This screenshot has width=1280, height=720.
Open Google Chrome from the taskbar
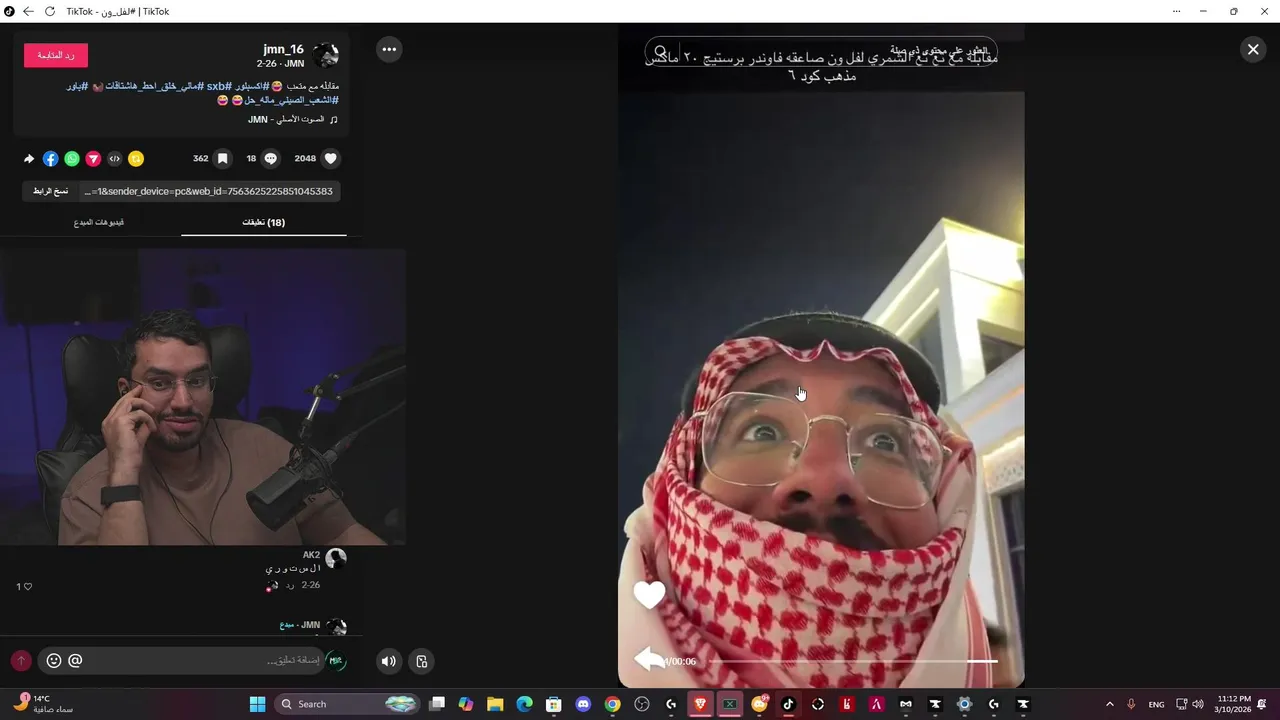[x=612, y=704]
